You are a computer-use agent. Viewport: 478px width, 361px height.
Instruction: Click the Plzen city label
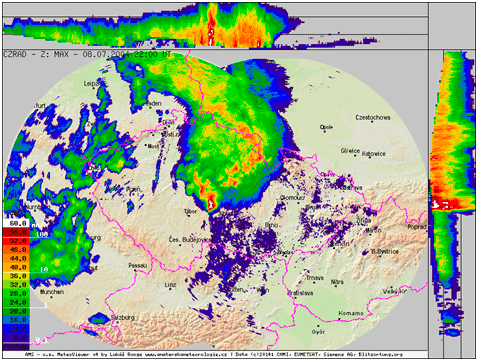(x=133, y=189)
